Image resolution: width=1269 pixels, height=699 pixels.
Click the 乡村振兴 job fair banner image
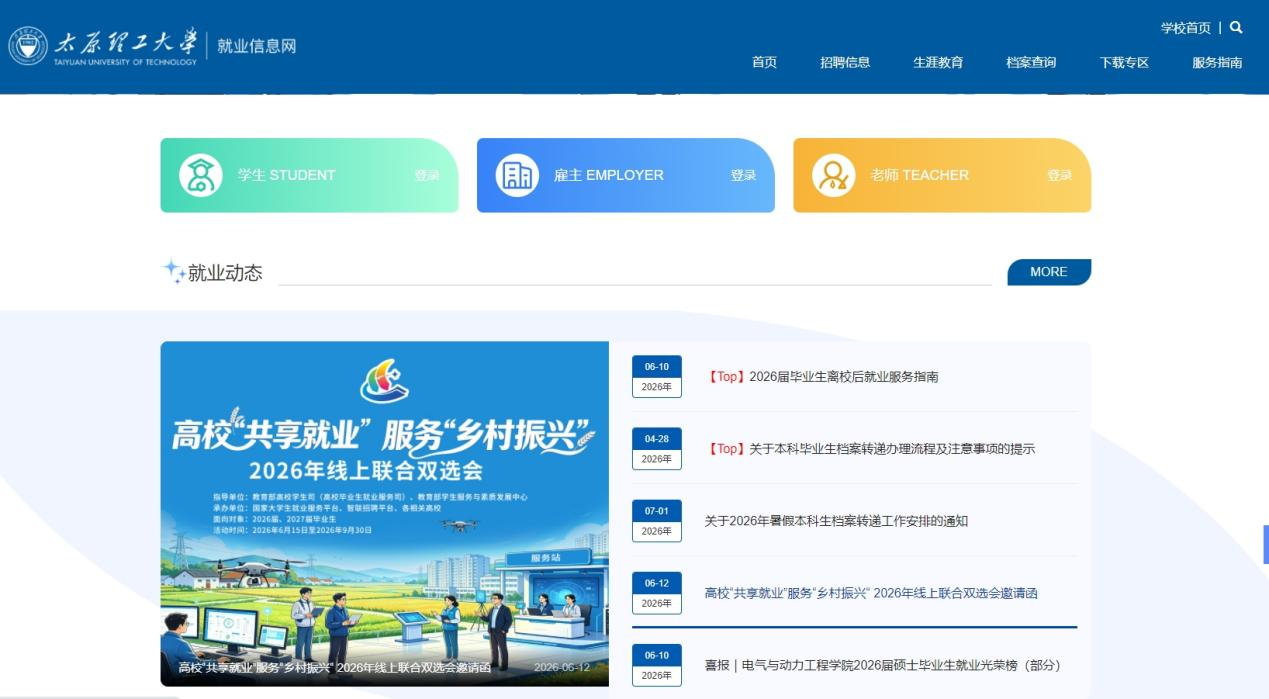coord(384,513)
